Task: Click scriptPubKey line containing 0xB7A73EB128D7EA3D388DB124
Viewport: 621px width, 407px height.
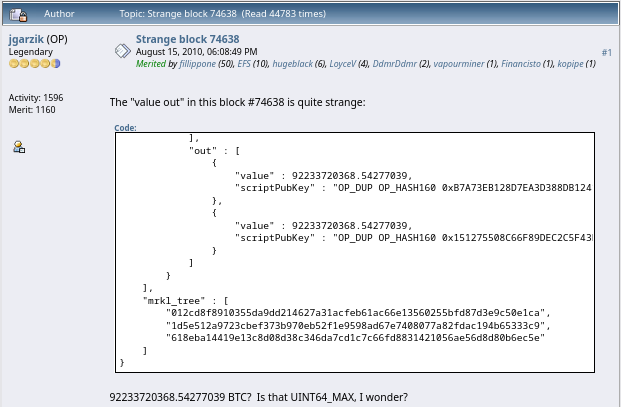Action: point(413,188)
